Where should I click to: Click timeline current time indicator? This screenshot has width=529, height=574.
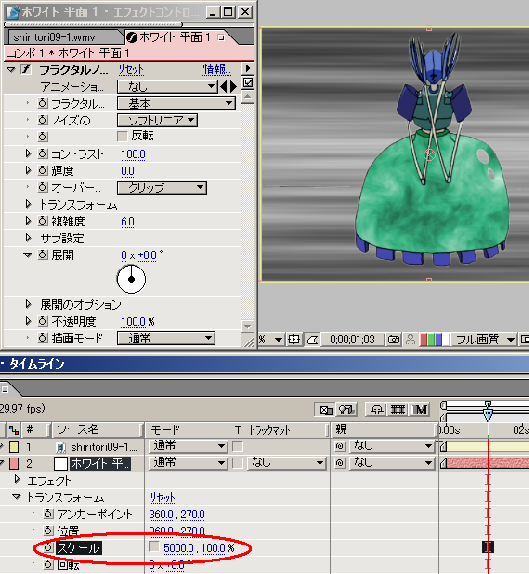pos(488,415)
